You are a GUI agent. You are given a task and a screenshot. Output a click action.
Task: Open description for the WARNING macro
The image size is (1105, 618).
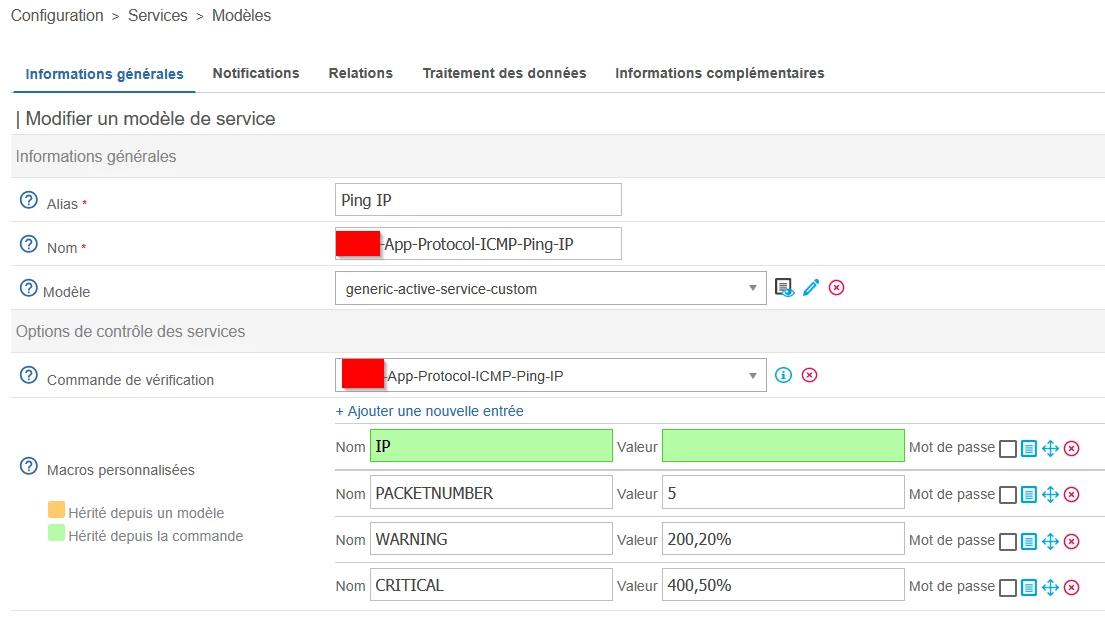(1029, 541)
